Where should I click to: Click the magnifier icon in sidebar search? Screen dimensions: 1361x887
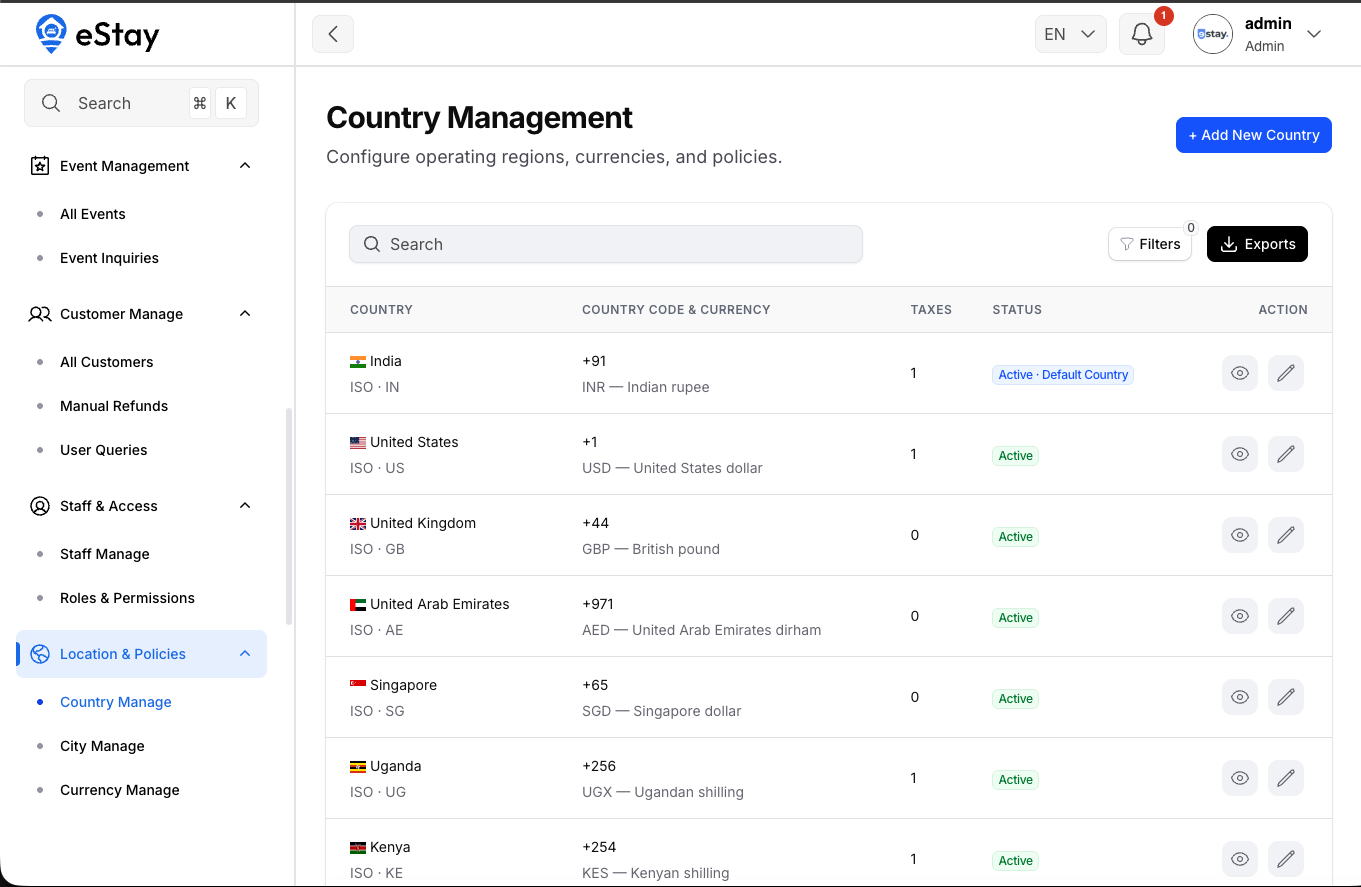51,103
